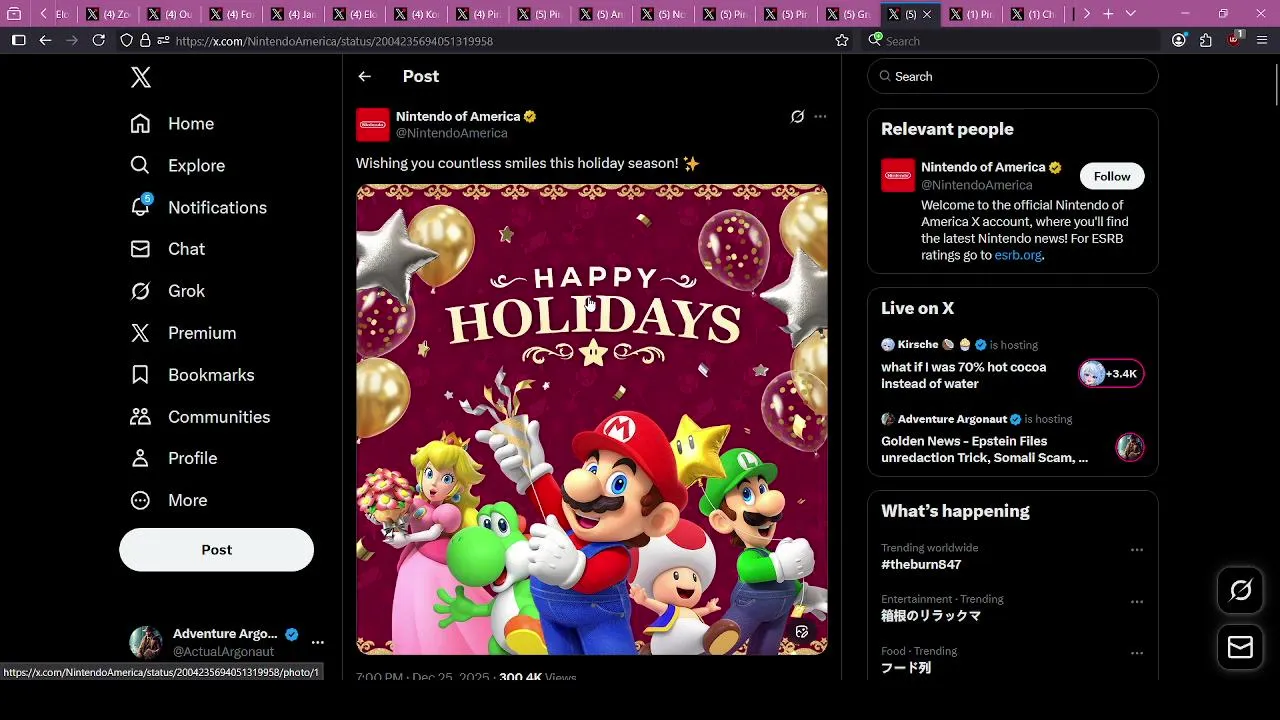Open Adventure Argonaut's Golden News live
The image size is (1280, 720).
984,450
